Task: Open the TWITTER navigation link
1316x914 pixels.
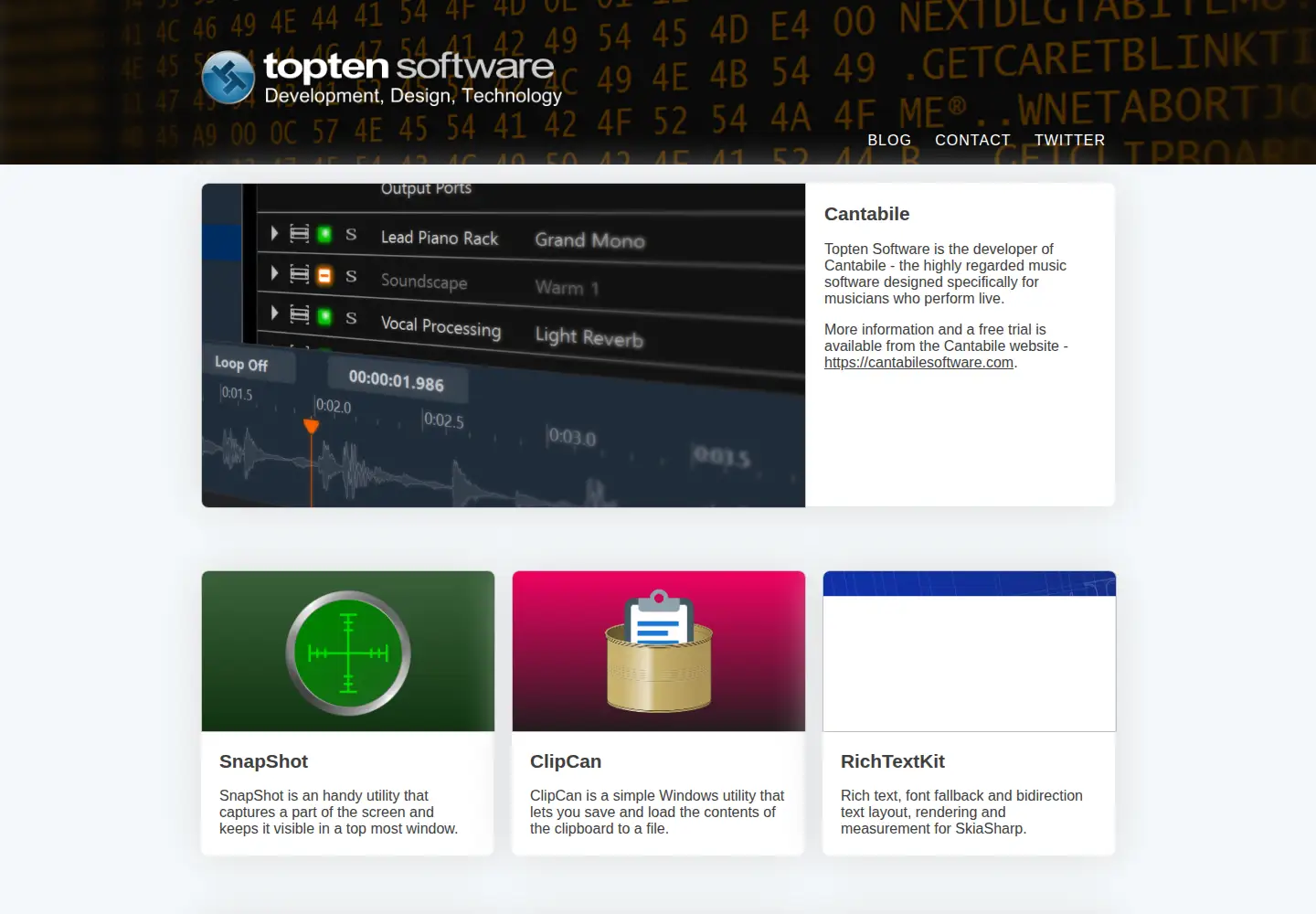Action: coord(1069,140)
